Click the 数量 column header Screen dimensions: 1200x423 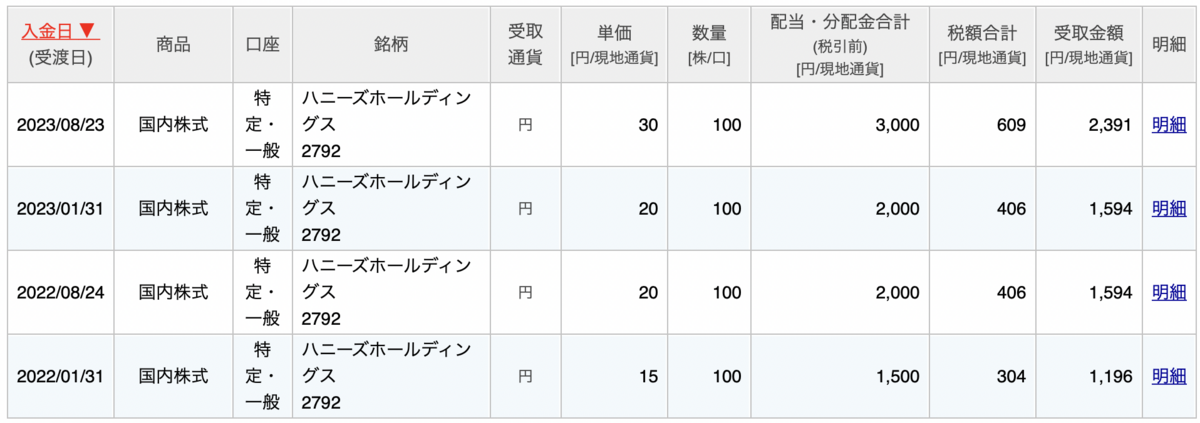709,45
